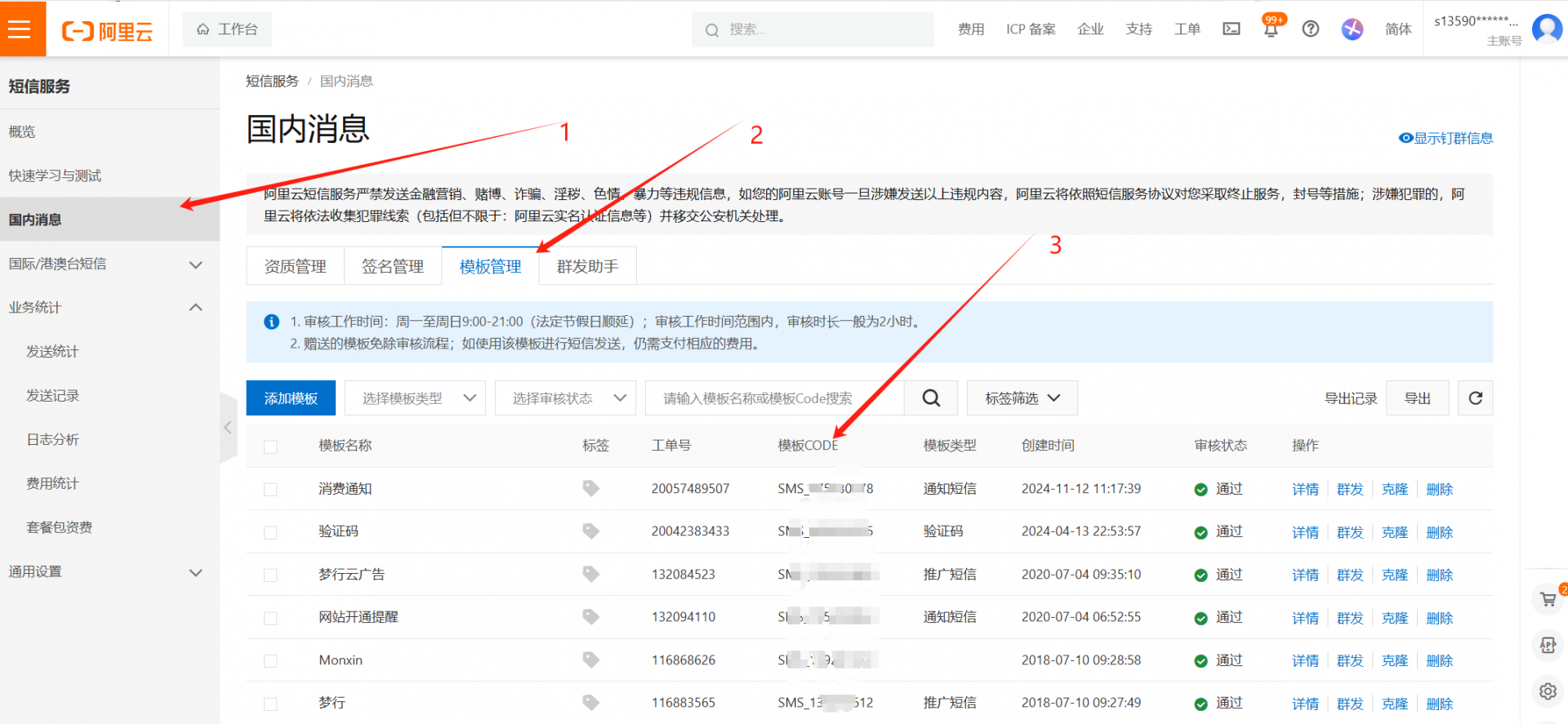The height and width of the screenshot is (724, 1568).
Task: Check the 网站开通提醒 row checkbox
Action: click(270, 618)
